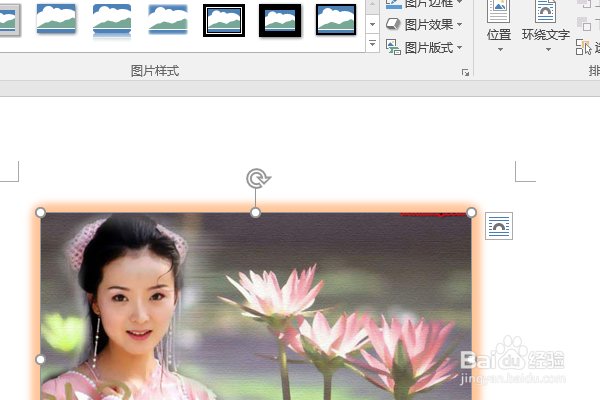Expand the dropdown arrow under 环绕文字
This screenshot has height=400, width=600.
(x=548, y=50)
